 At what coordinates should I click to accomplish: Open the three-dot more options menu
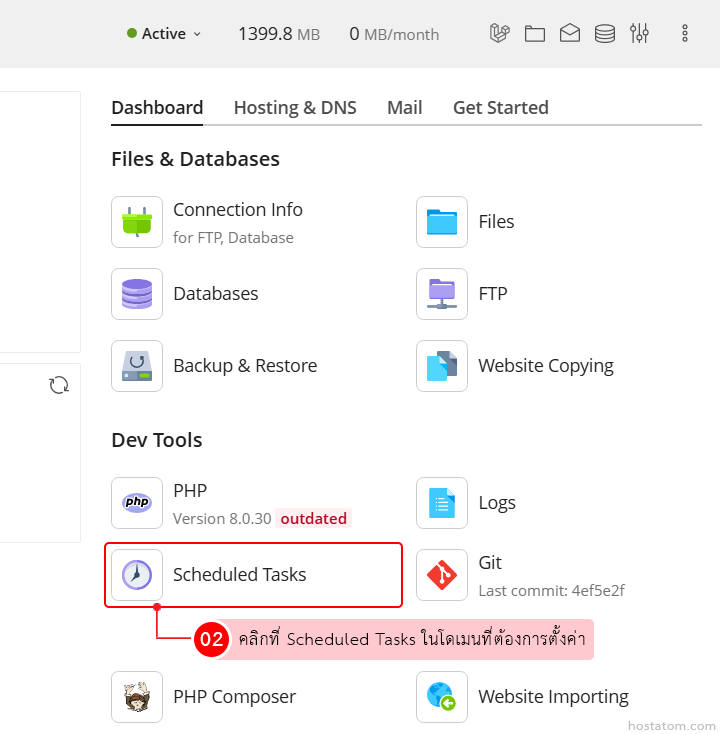(685, 34)
